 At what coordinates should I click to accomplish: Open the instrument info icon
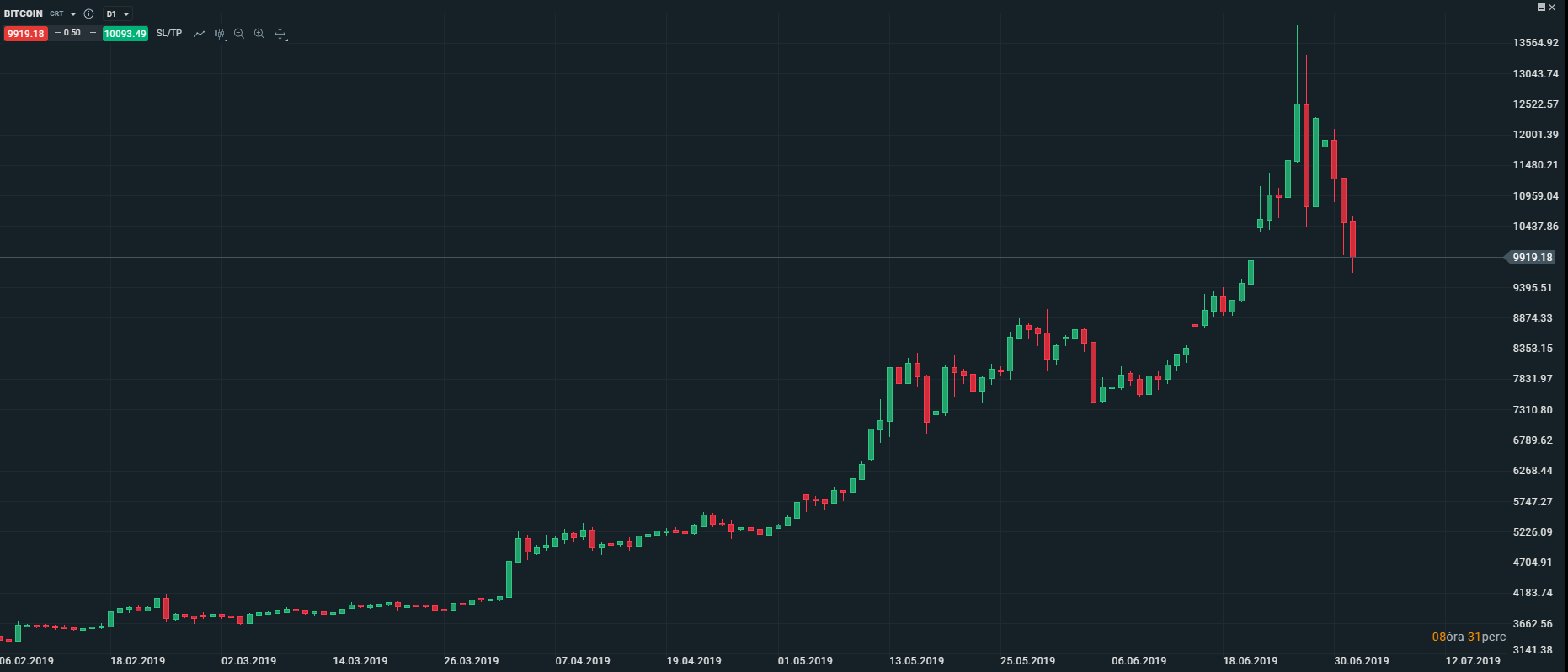point(88,14)
